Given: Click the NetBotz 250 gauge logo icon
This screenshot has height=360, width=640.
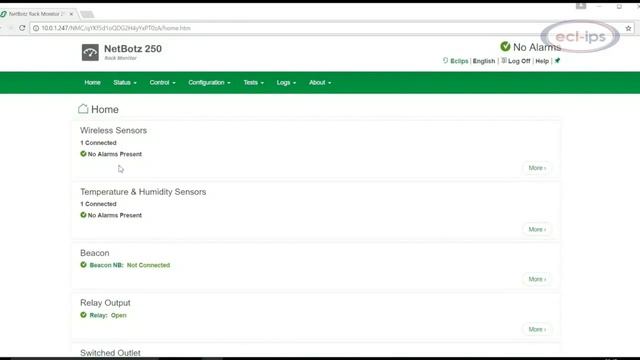Looking at the screenshot, I should point(90,53).
